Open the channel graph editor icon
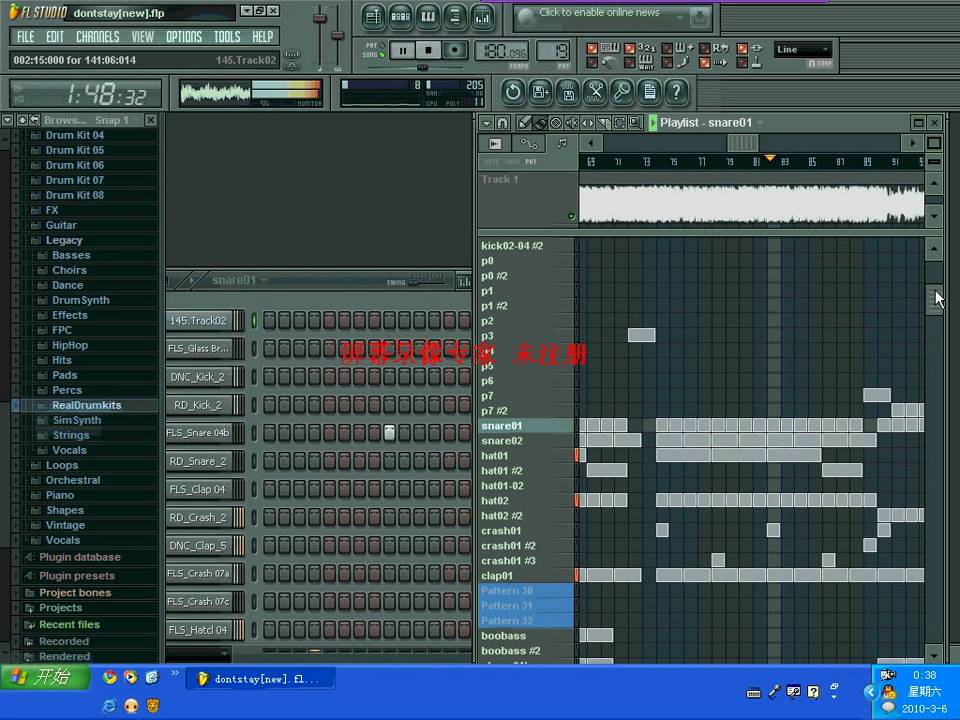The height and width of the screenshot is (720, 960). [464, 282]
